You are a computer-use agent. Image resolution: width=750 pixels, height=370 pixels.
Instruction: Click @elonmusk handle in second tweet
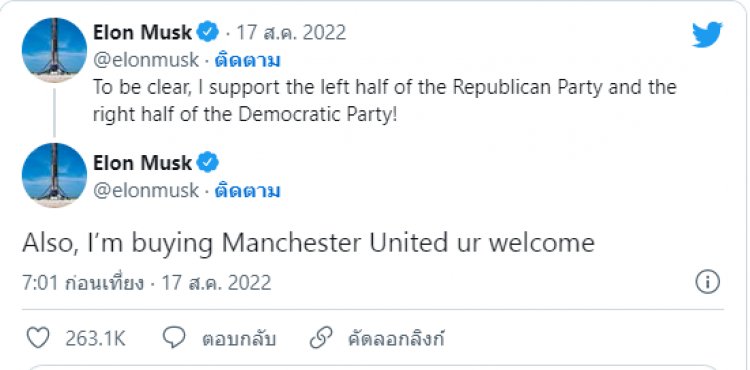pos(146,191)
